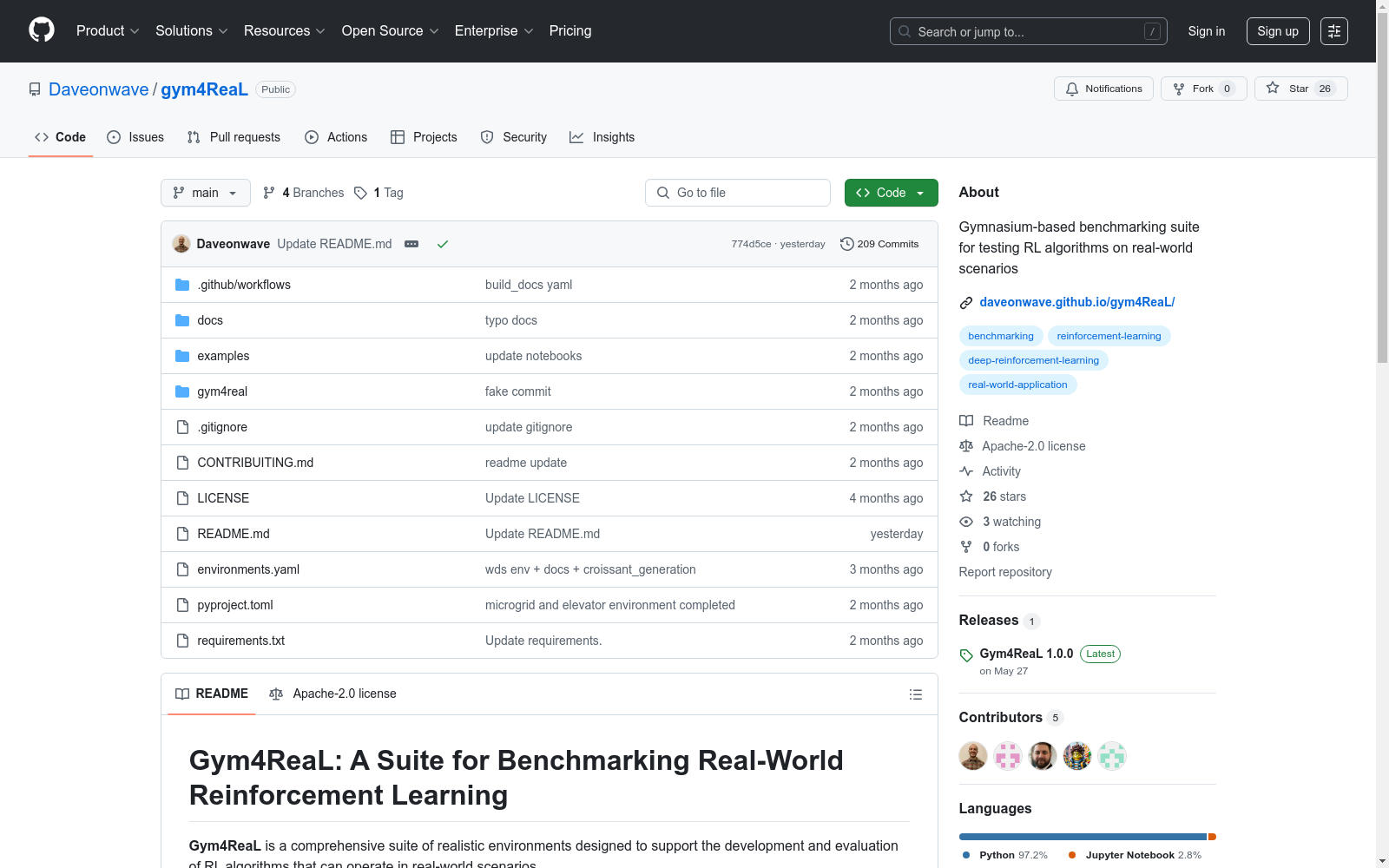Click the first contributor avatar
1389x868 pixels.
click(x=973, y=756)
